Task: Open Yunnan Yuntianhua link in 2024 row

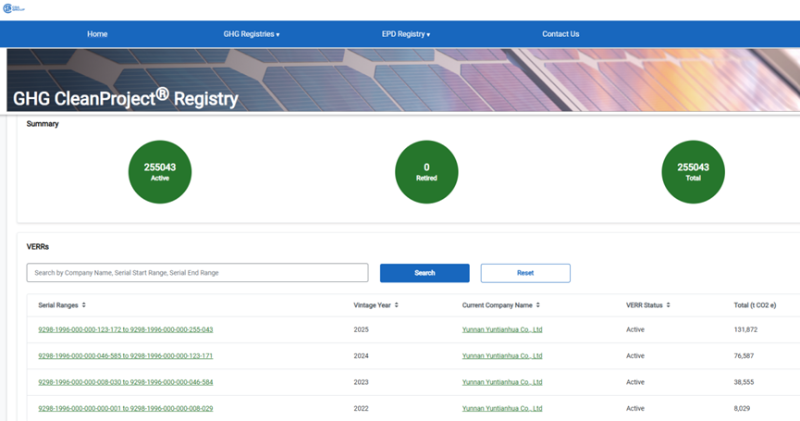Action: pyautogui.click(x=502, y=356)
